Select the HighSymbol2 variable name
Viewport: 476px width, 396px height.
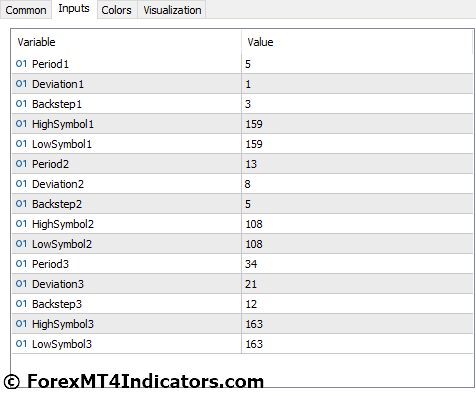point(63,224)
